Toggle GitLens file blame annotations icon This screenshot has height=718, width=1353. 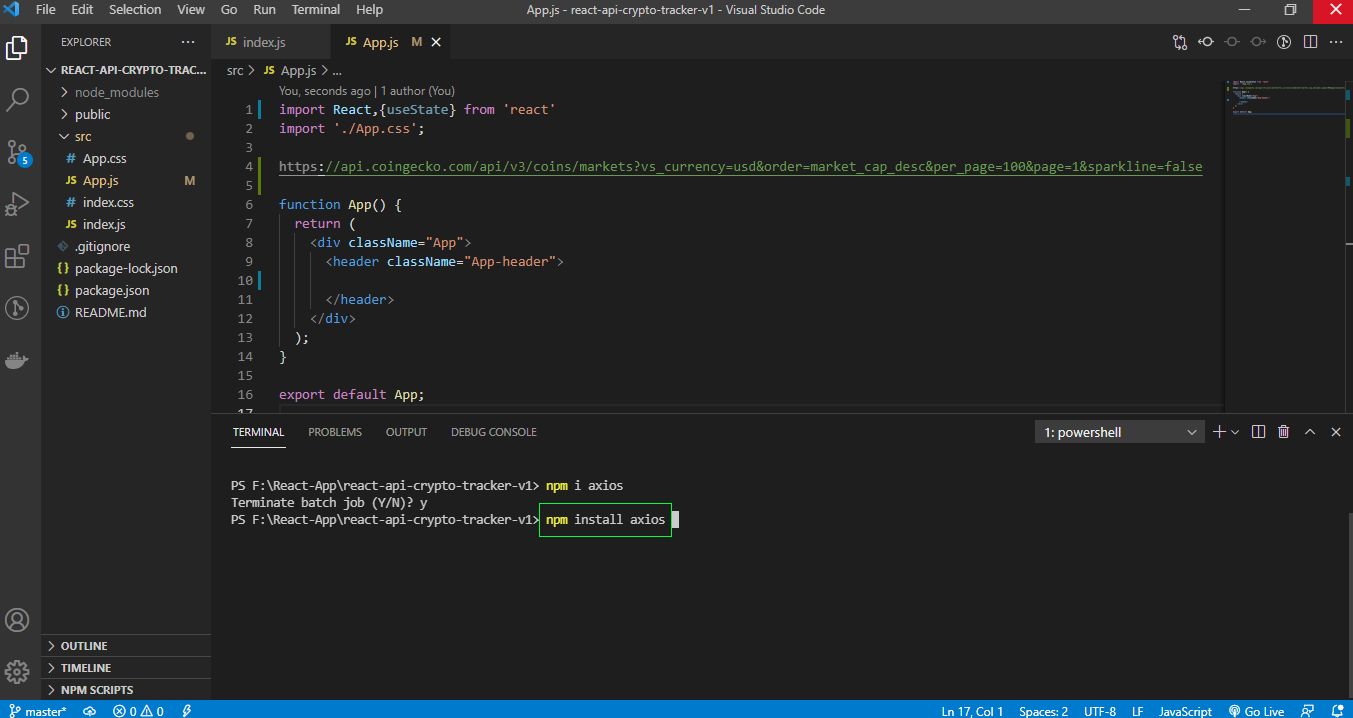[1284, 42]
